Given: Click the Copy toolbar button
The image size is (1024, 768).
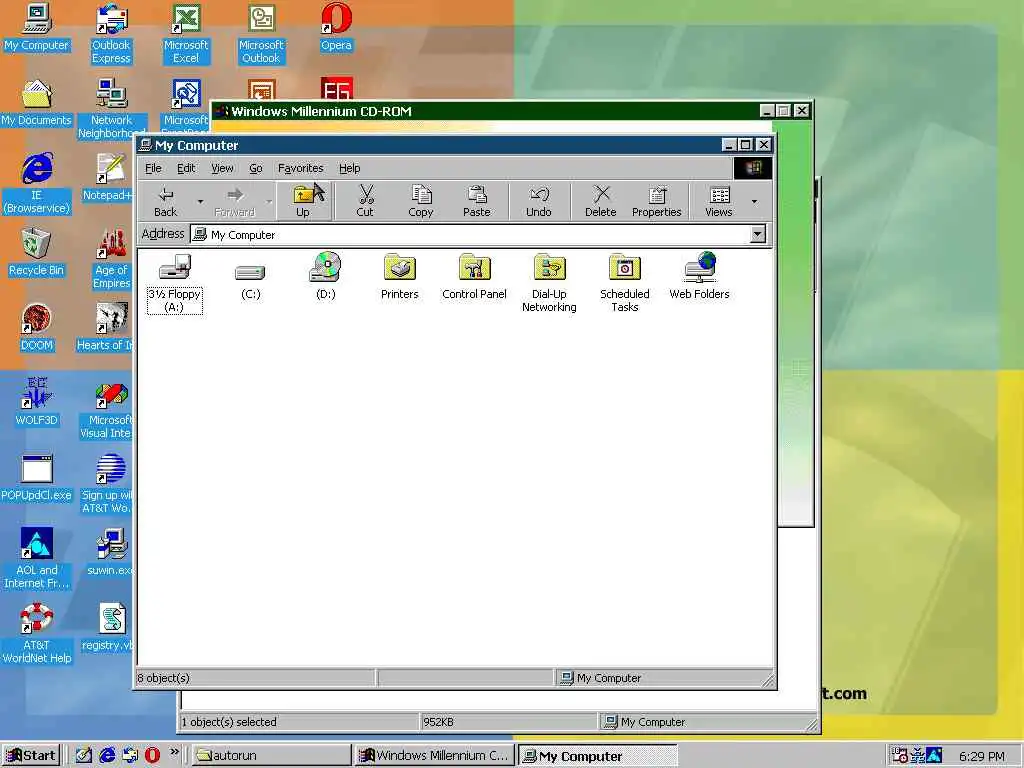Looking at the screenshot, I should tap(421, 202).
